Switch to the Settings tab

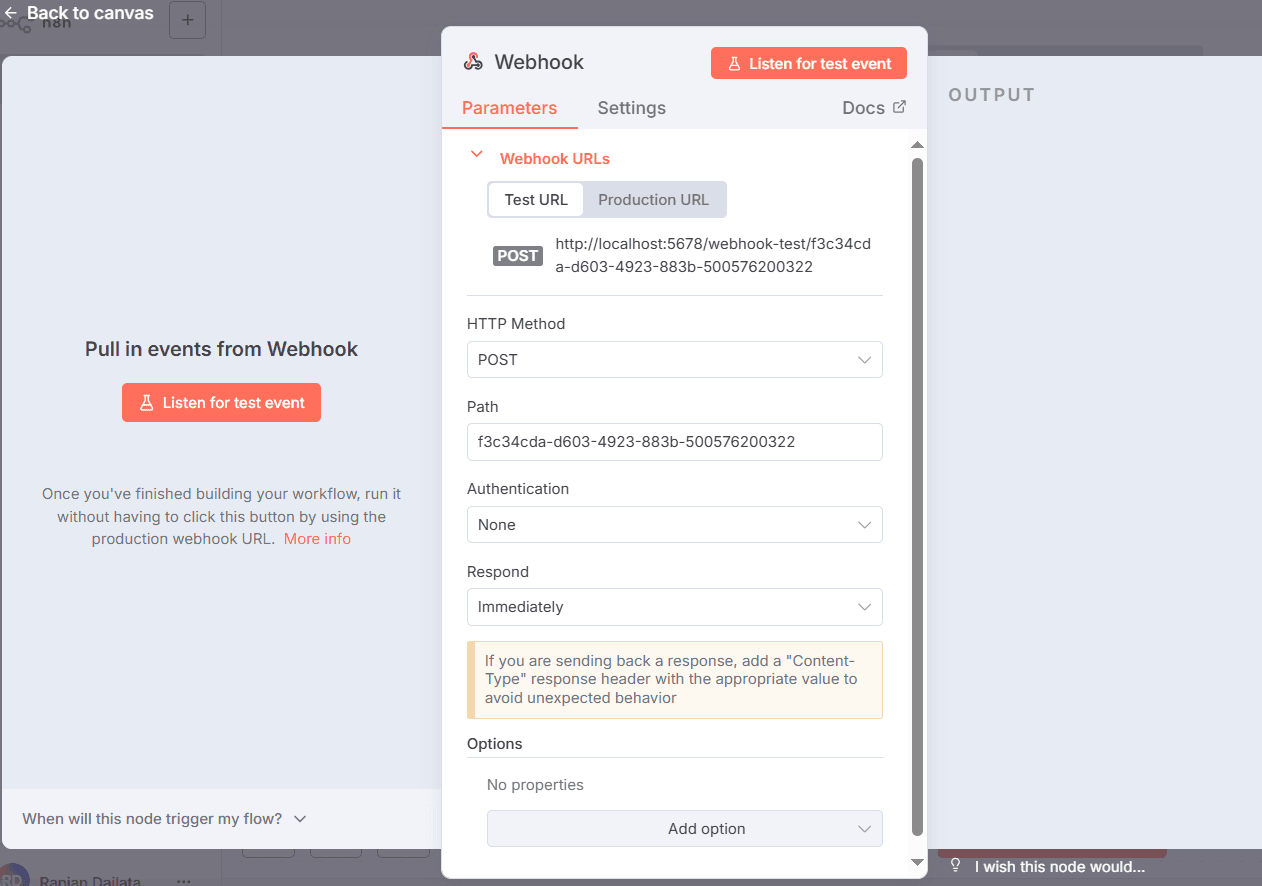click(x=631, y=108)
